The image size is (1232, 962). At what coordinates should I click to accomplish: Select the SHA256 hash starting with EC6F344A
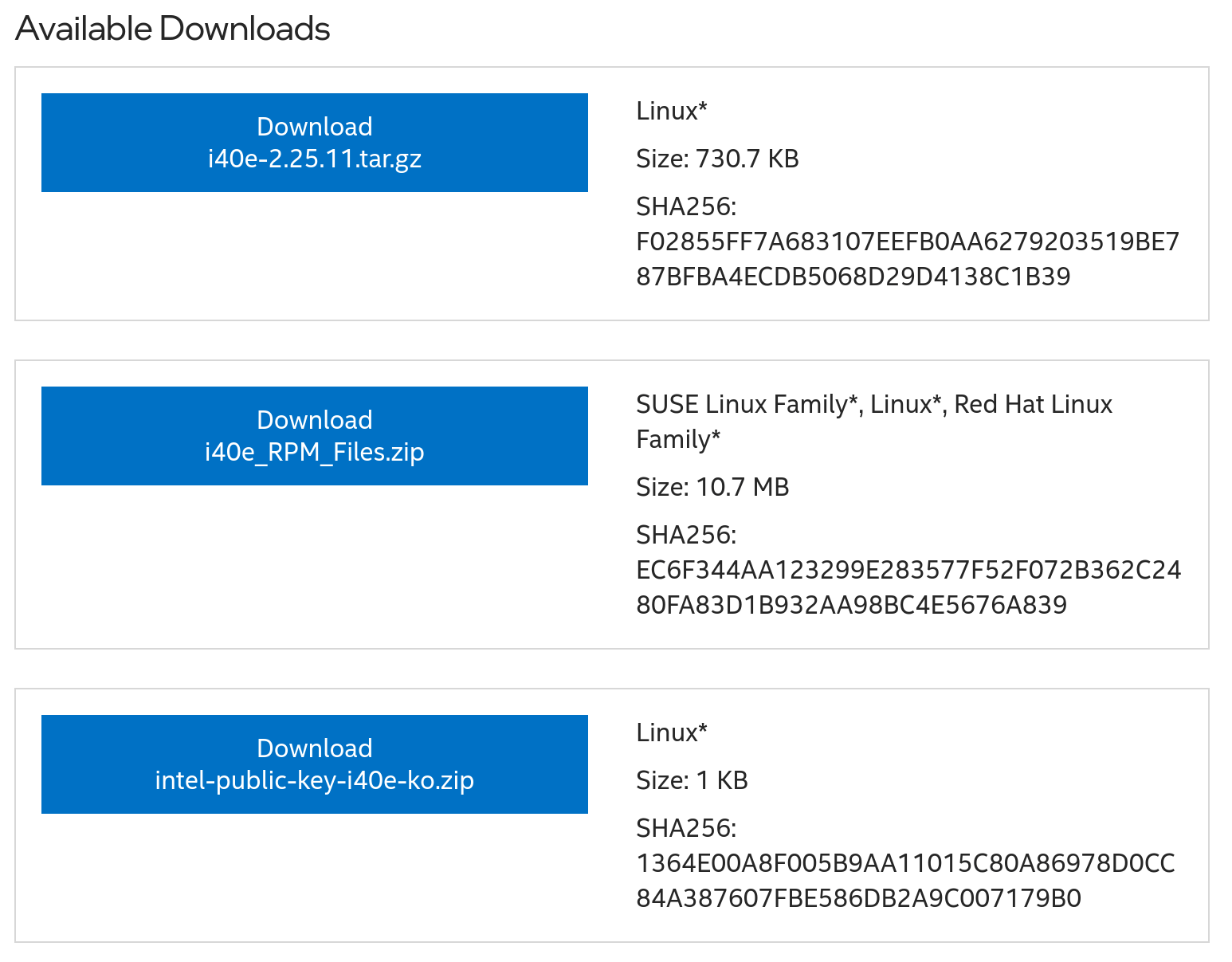click(x=908, y=587)
